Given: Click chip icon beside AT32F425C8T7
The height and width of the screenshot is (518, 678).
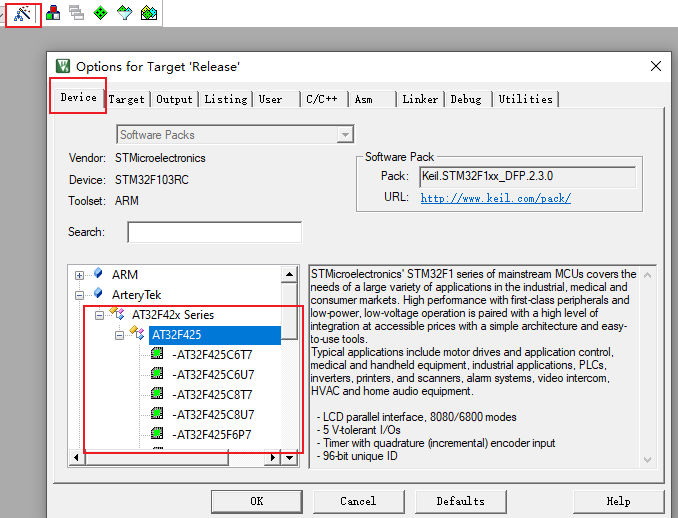Looking at the screenshot, I should [157, 393].
